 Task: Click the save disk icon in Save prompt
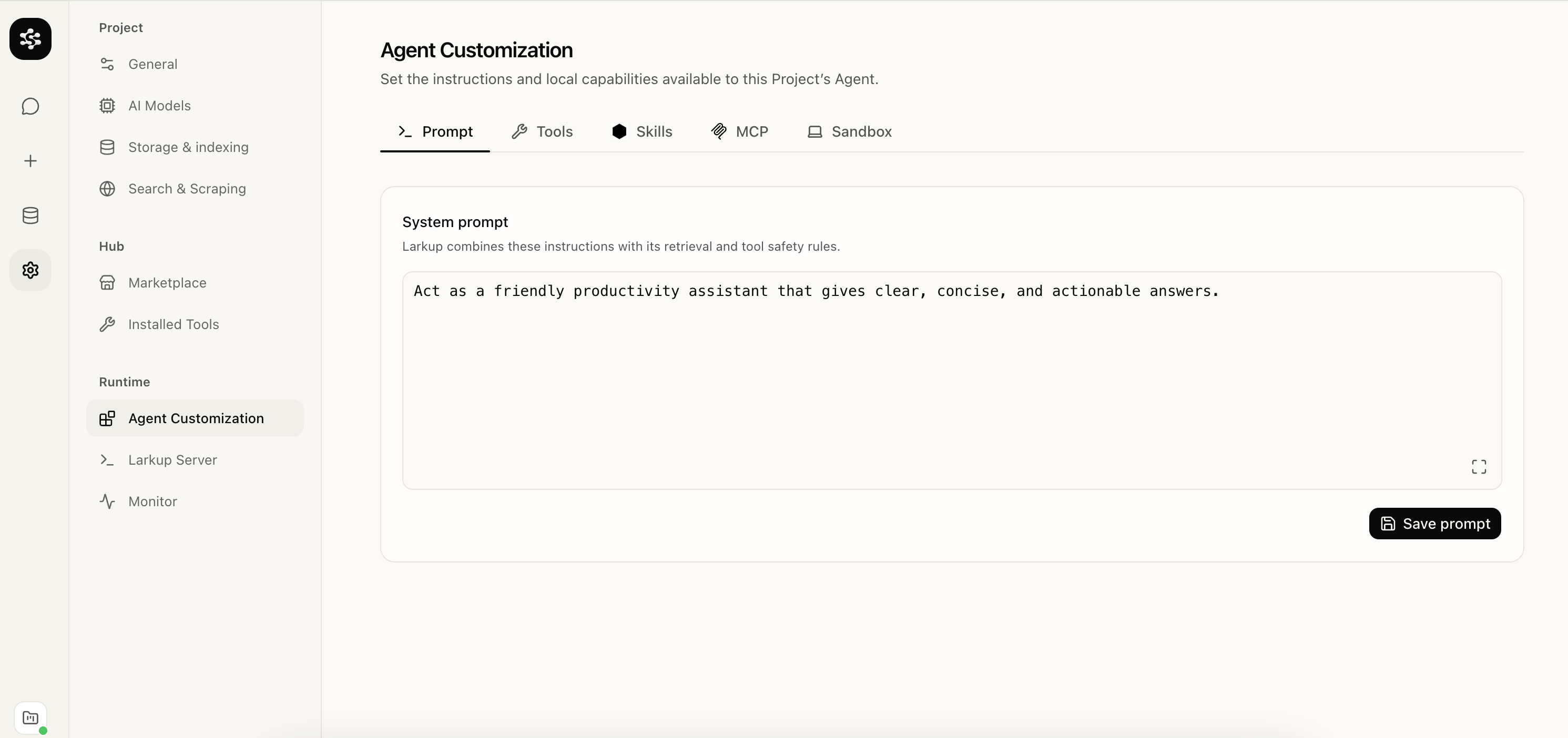click(x=1388, y=524)
